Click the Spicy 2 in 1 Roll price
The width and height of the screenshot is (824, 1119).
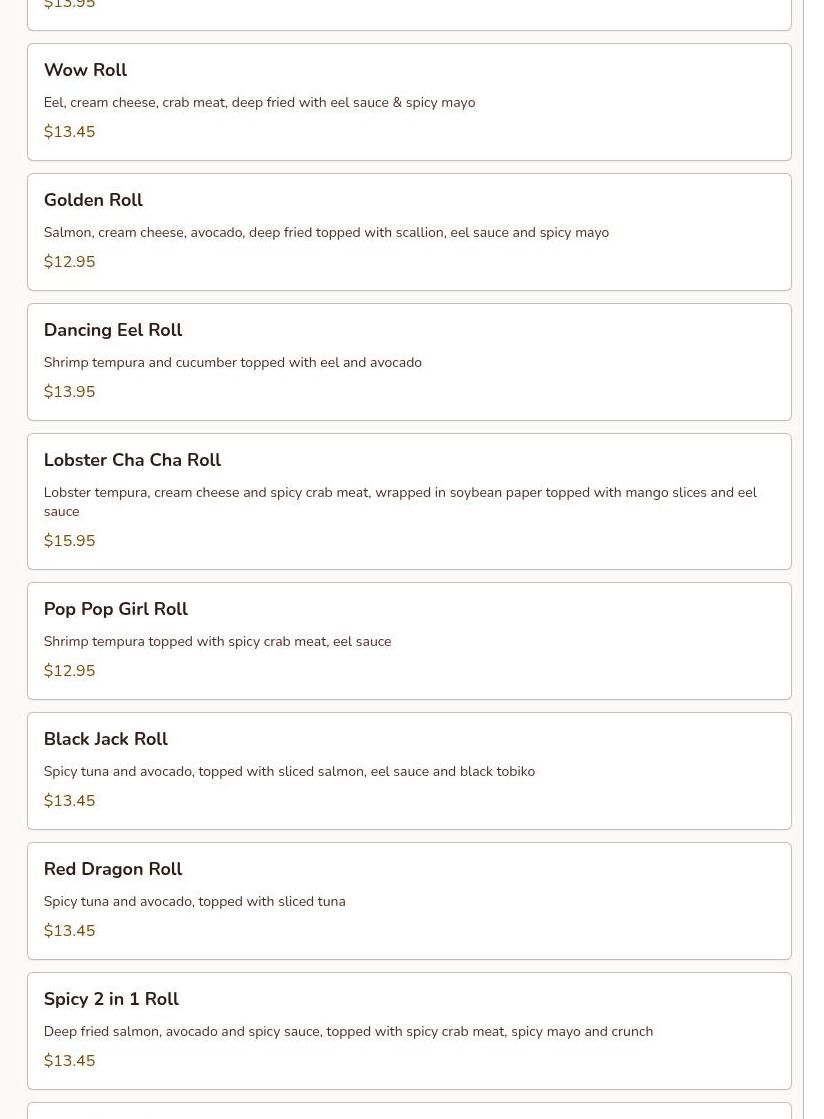tap(69, 1061)
